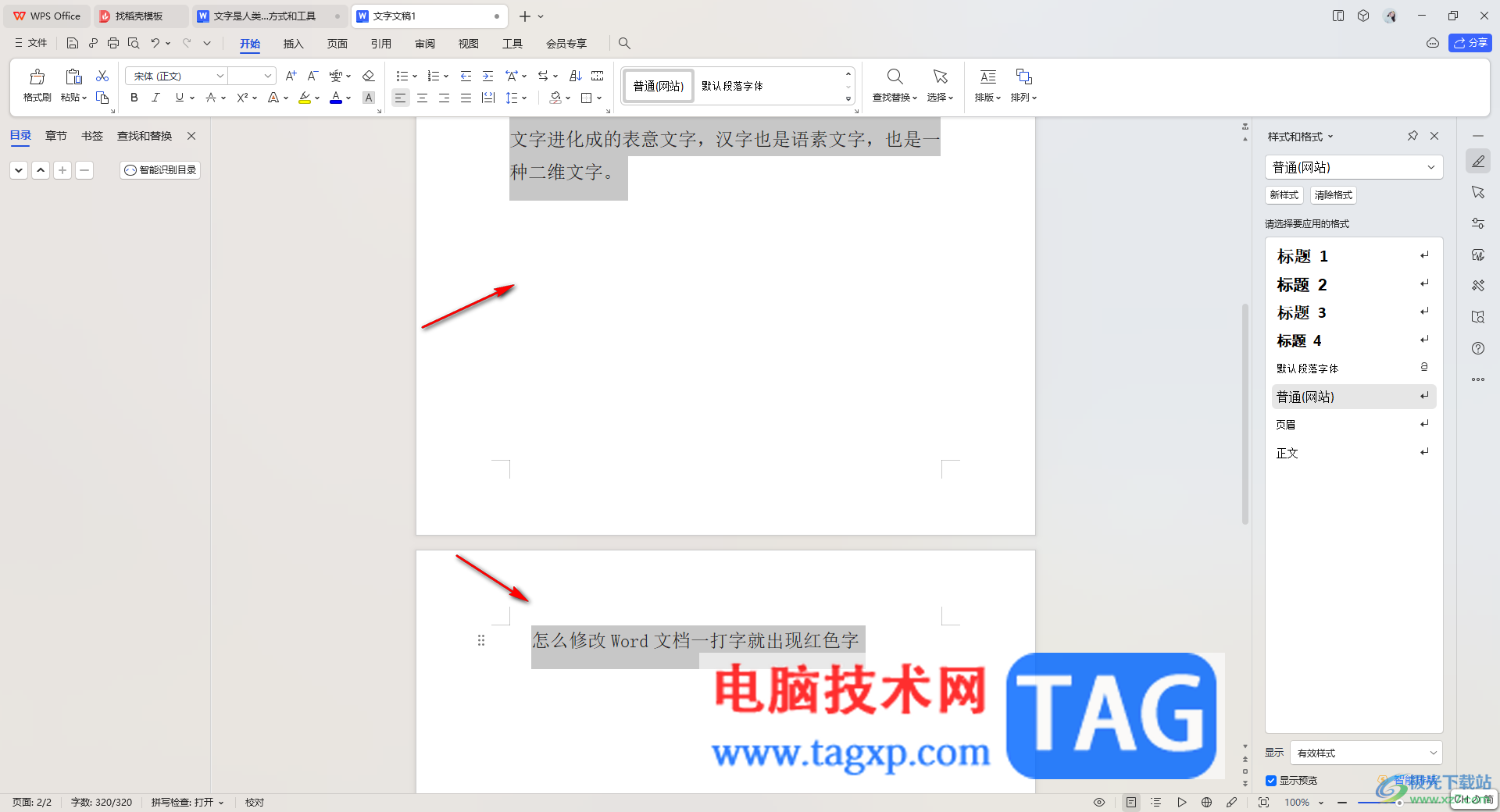Click the 清除格式 button
The image size is (1500, 812).
tap(1333, 195)
